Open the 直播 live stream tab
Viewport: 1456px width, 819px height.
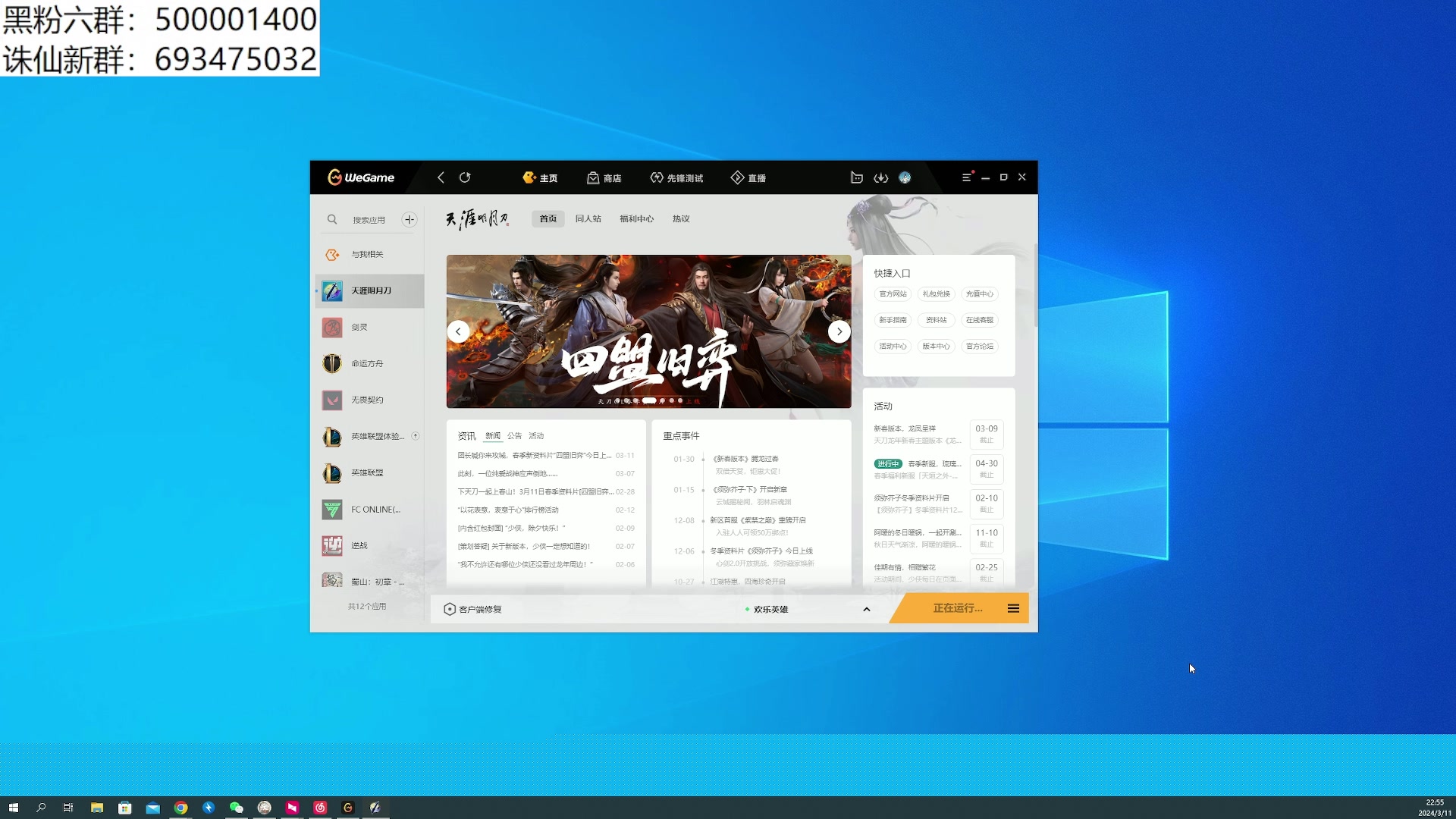[x=748, y=177]
